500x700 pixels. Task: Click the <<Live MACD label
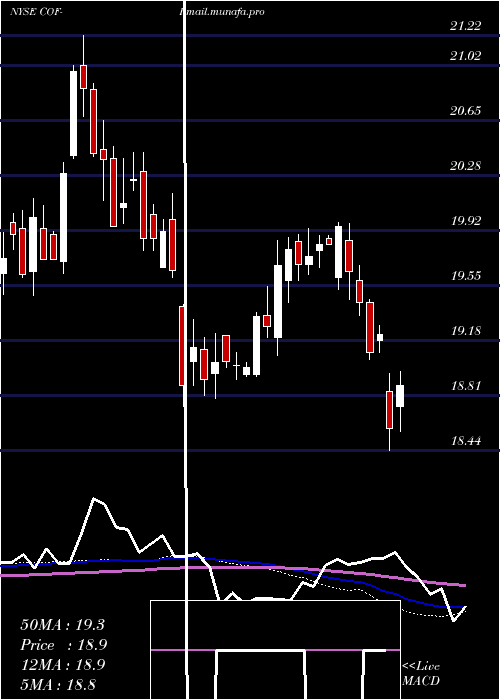tap(421, 673)
